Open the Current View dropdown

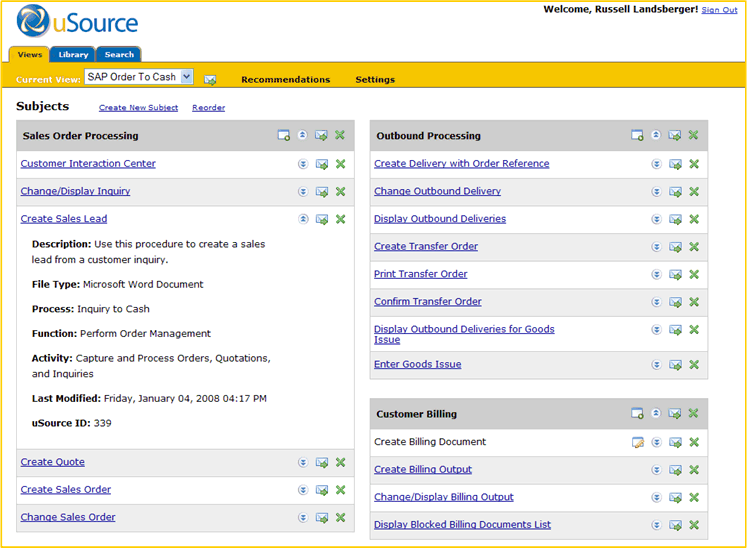pos(139,77)
